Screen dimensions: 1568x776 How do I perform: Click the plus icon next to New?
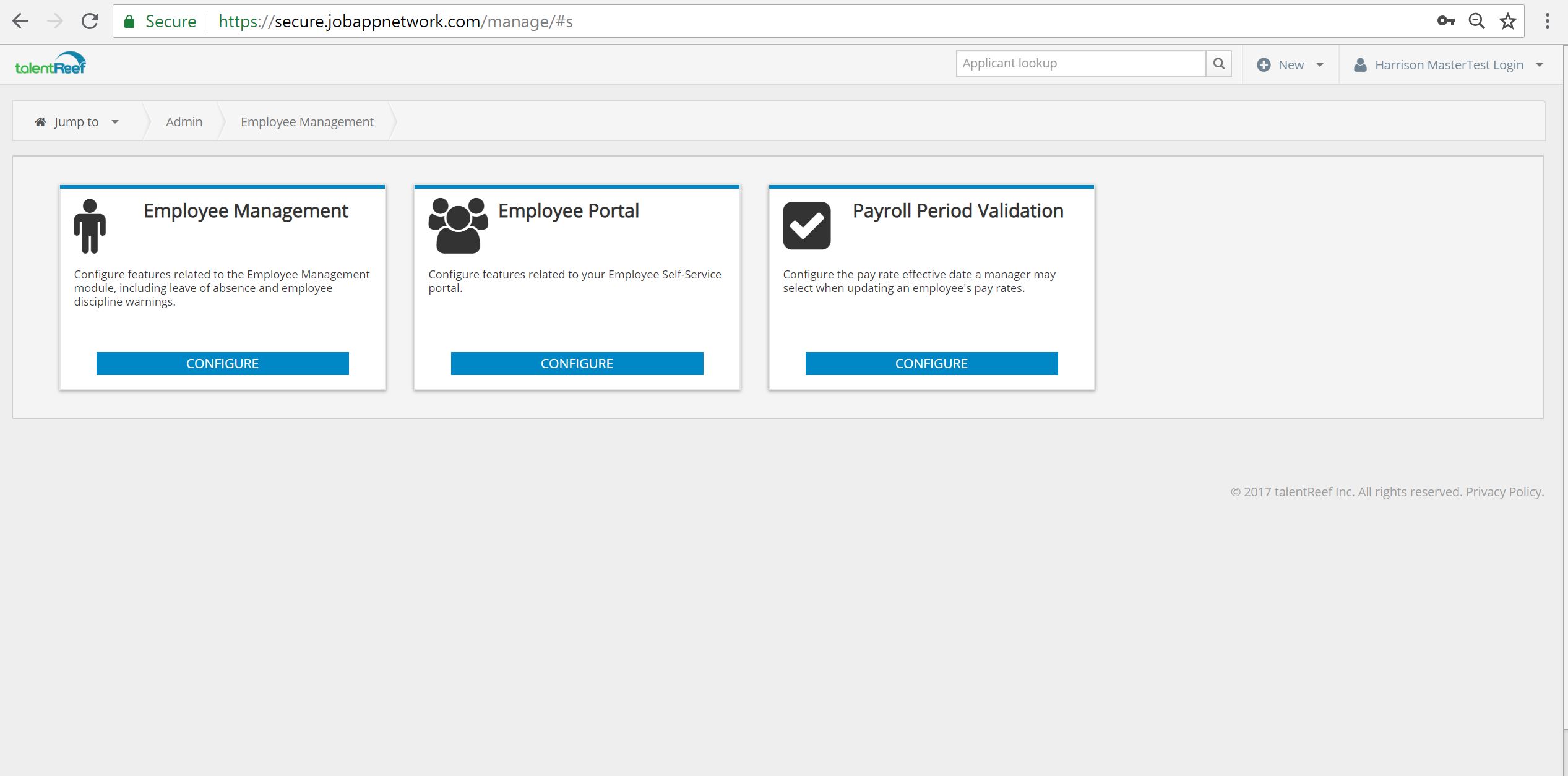tap(1264, 64)
